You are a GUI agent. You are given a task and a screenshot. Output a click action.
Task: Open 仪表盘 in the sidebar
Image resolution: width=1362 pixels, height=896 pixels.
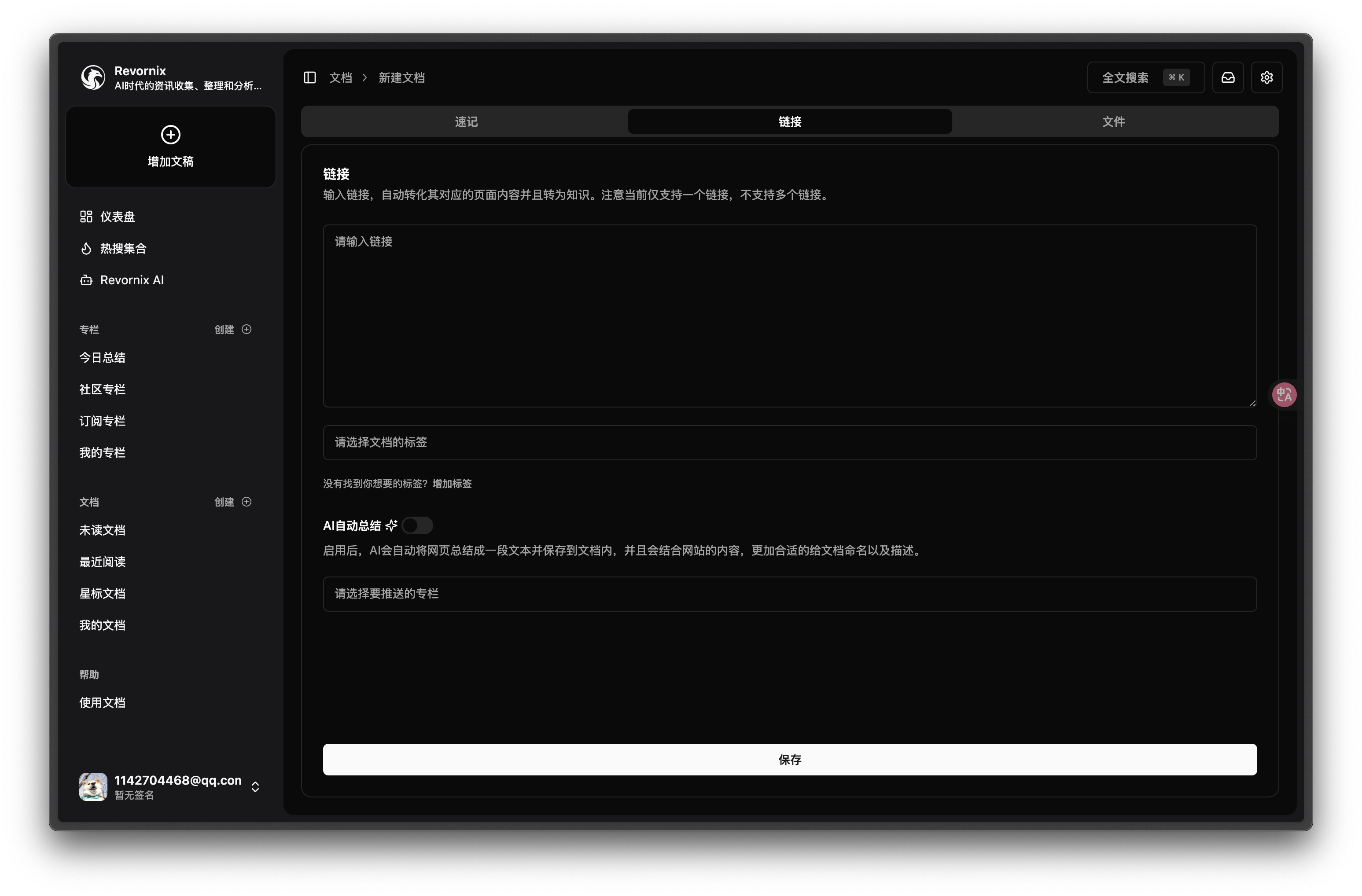coord(170,216)
